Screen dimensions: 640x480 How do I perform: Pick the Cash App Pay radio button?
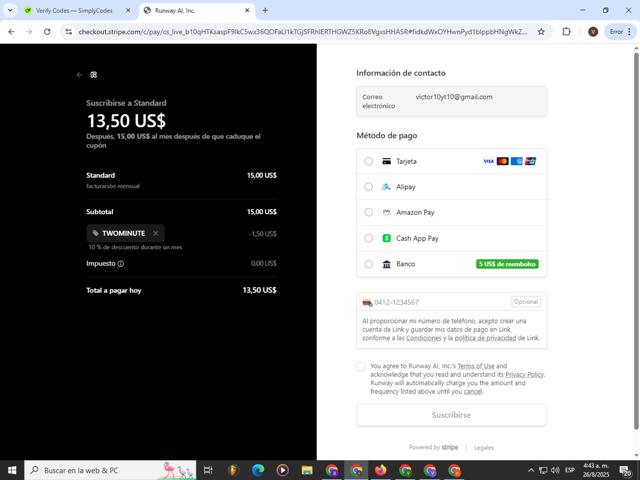(369, 238)
